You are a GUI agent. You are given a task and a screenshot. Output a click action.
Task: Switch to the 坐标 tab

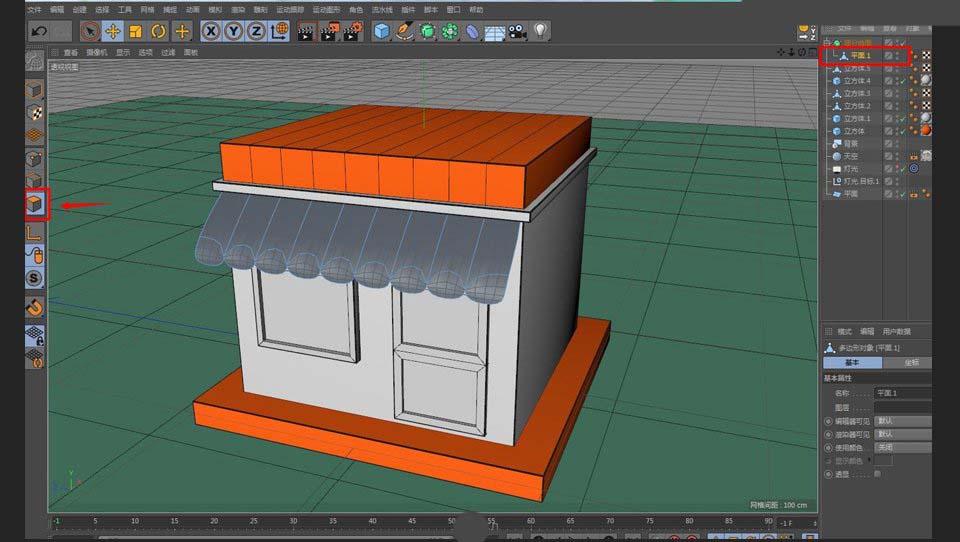click(911, 362)
